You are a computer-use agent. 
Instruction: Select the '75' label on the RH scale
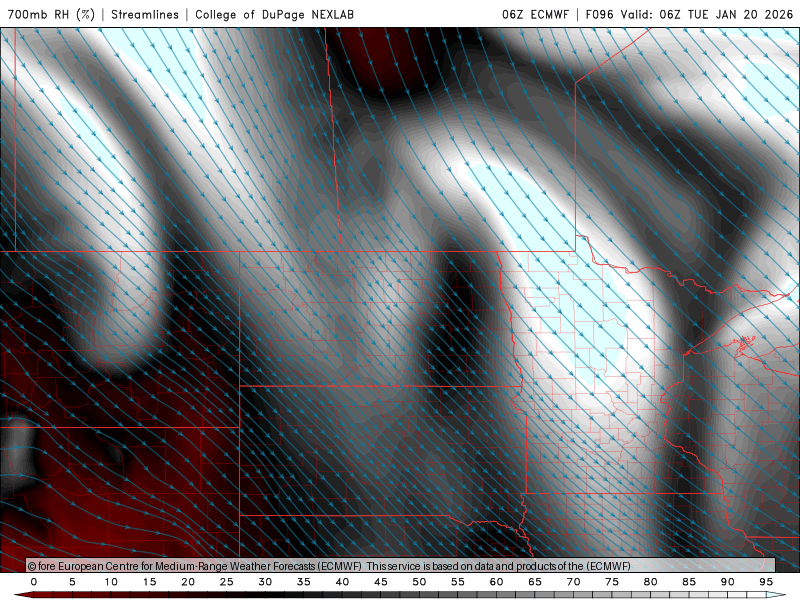[612, 582]
